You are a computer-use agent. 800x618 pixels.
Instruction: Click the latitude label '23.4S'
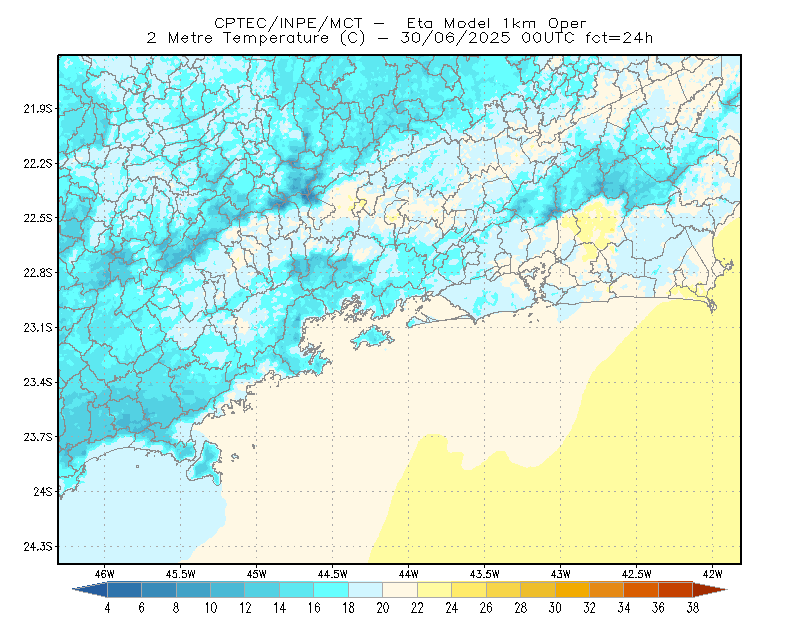tap(38, 382)
